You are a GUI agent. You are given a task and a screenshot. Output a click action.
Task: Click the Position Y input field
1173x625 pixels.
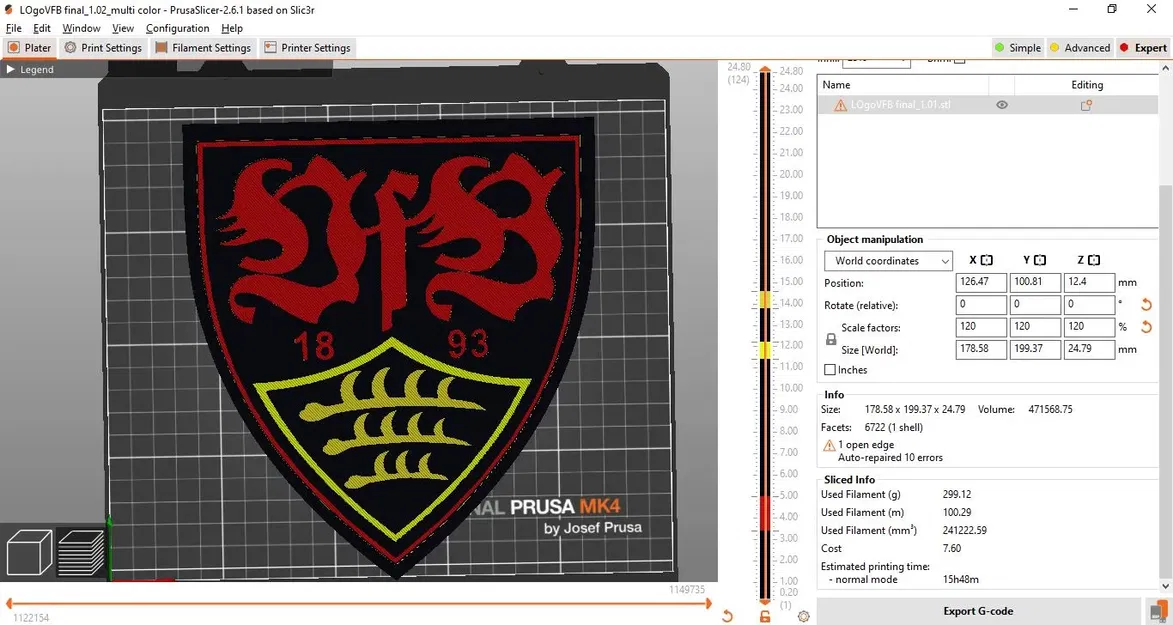[1035, 282]
